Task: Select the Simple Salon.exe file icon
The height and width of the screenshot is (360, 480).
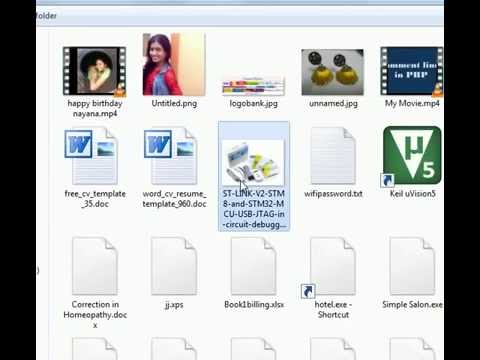Action: coord(412,266)
